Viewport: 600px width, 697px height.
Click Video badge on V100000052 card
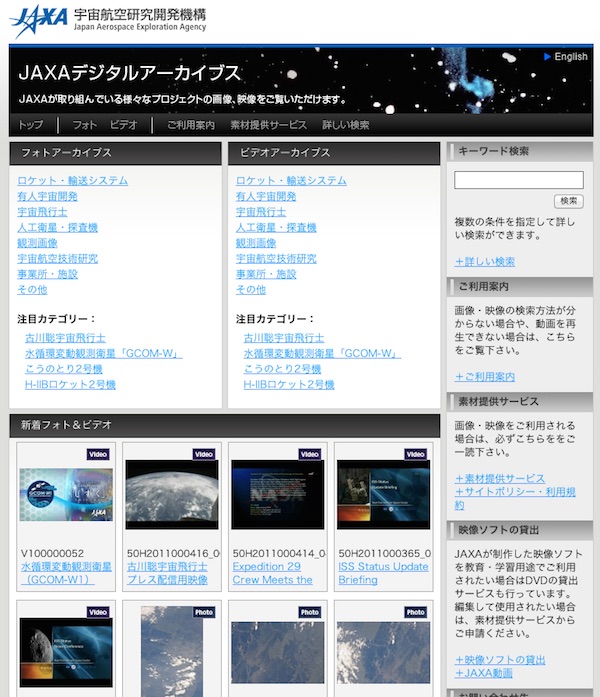98,454
